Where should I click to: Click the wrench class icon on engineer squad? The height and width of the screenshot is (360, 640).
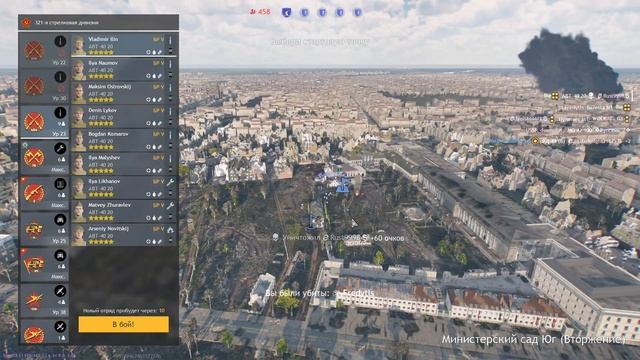(60, 148)
